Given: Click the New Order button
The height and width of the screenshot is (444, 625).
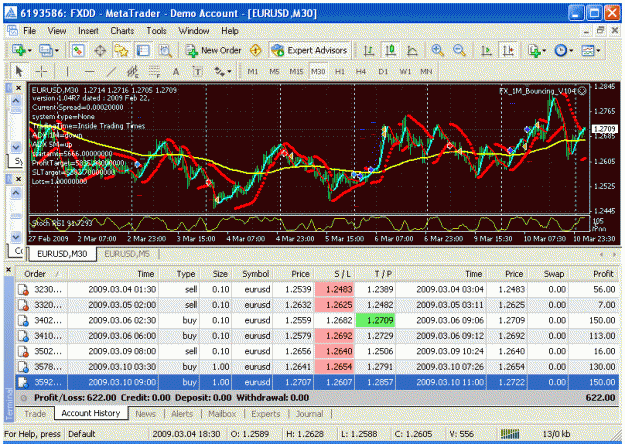Looking at the screenshot, I should coord(213,51).
